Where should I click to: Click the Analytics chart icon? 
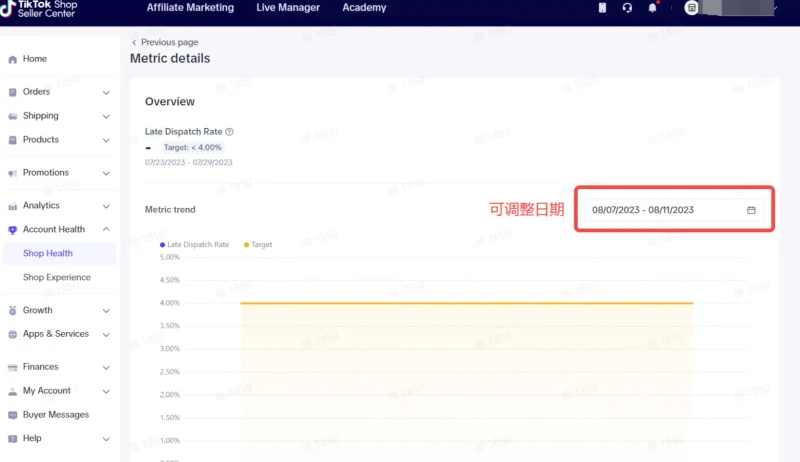pos(13,206)
